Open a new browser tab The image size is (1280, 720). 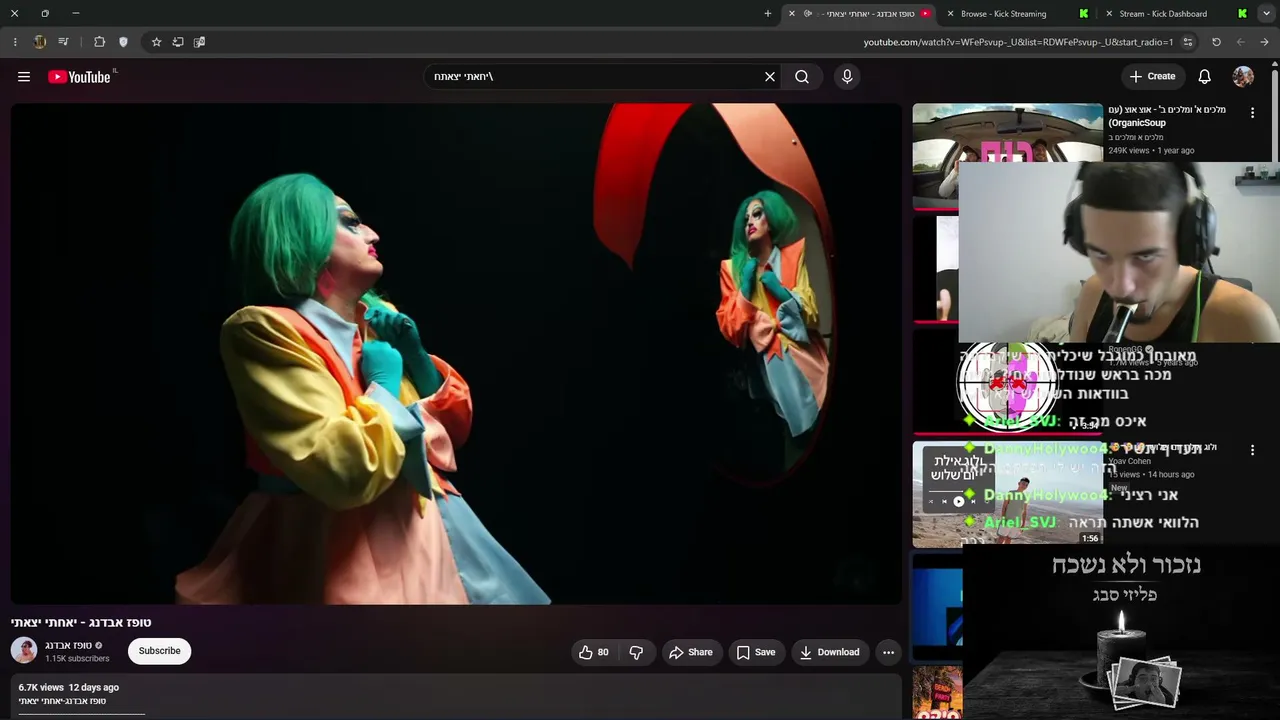pyautogui.click(x=768, y=14)
